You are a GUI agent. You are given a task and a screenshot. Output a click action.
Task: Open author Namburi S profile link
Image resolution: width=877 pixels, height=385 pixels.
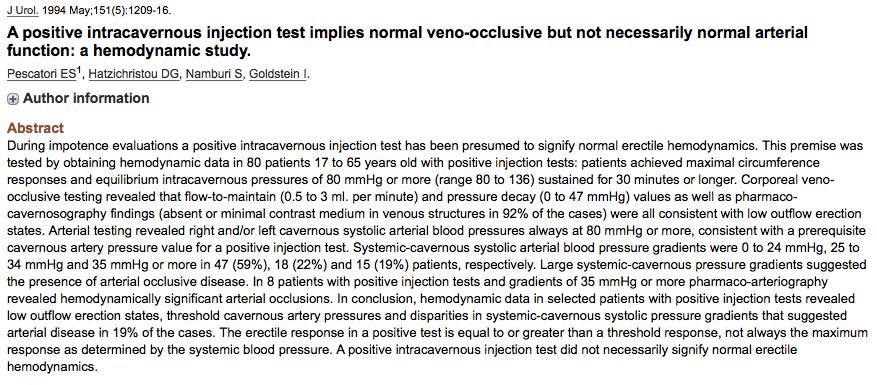[x=214, y=74]
